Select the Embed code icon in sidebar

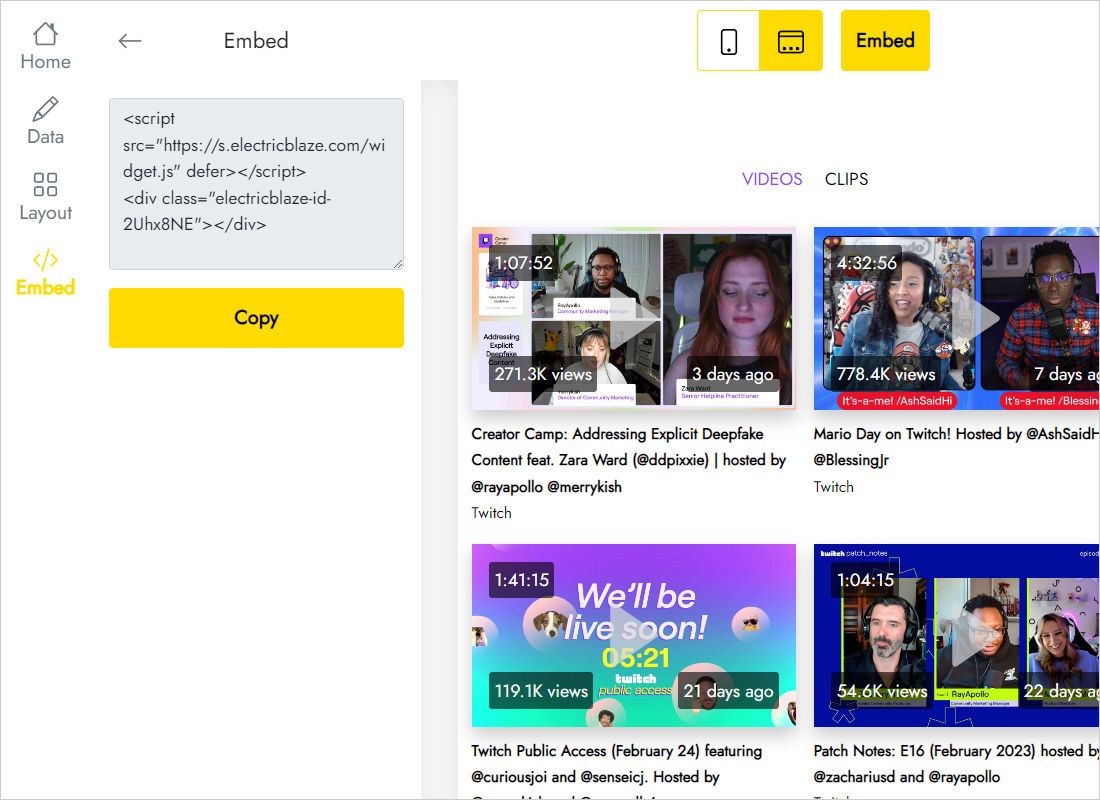tap(45, 273)
